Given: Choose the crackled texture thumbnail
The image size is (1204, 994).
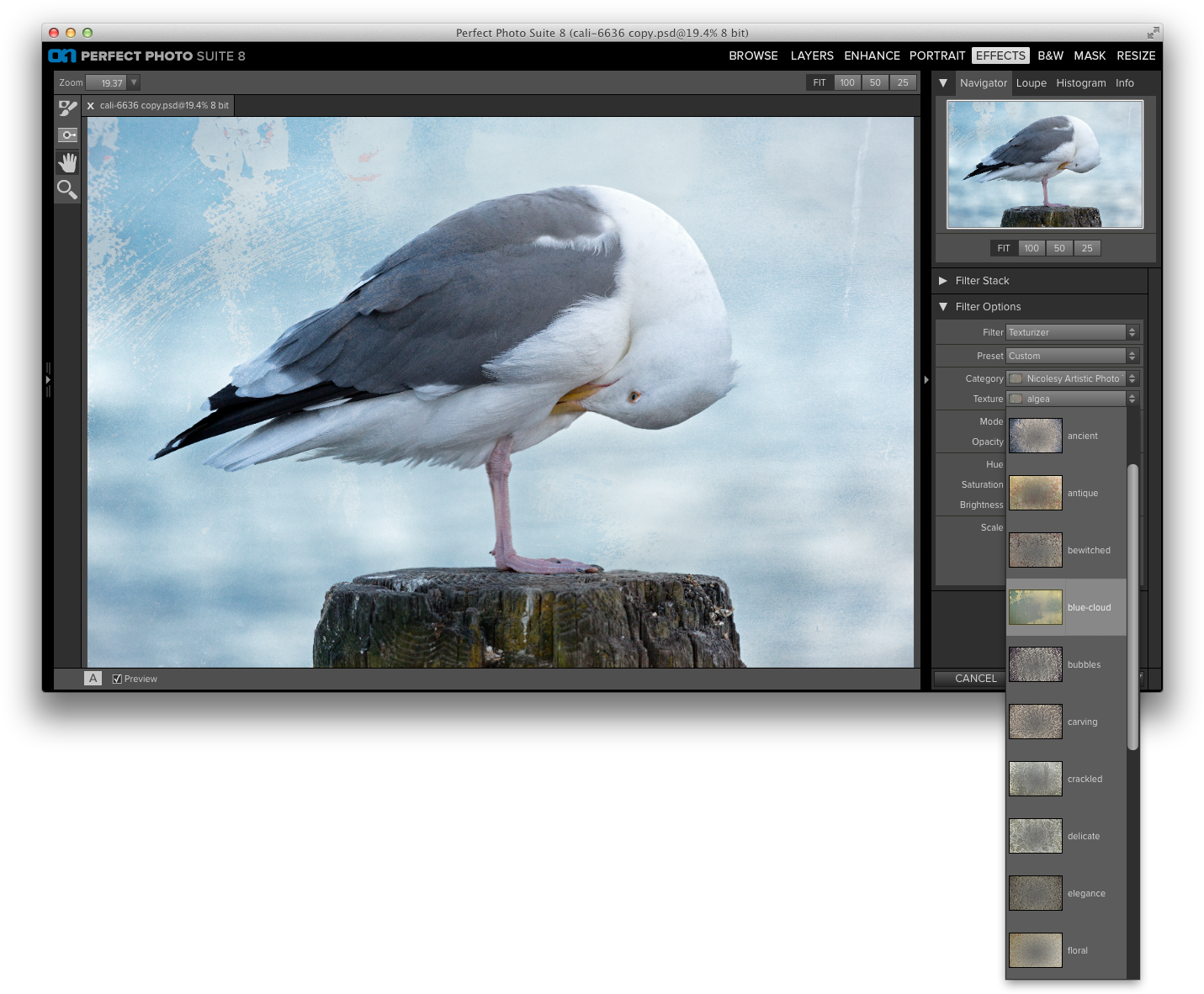Looking at the screenshot, I should [1035, 779].
